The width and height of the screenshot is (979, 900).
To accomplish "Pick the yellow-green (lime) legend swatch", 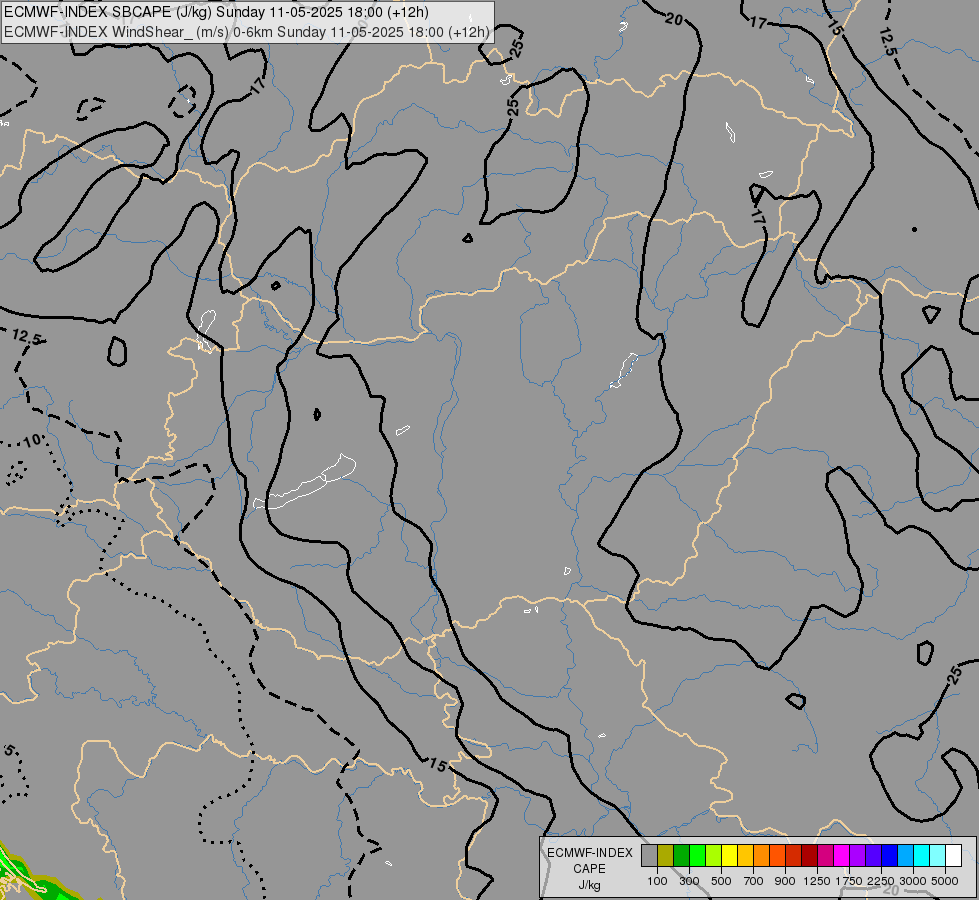I will (x=714, y=856).
